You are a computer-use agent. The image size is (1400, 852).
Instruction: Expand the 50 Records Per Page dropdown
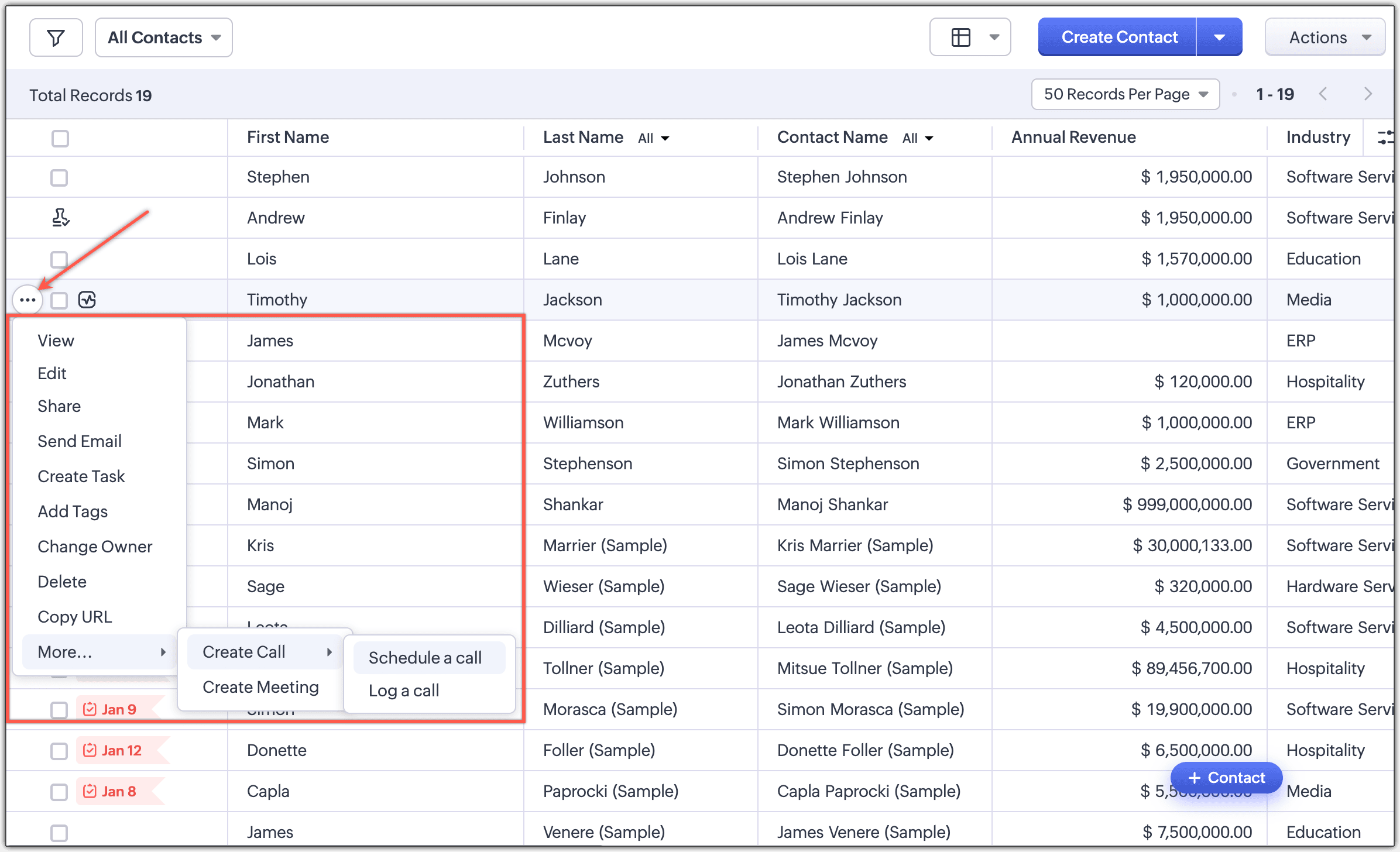(1125, 94)
